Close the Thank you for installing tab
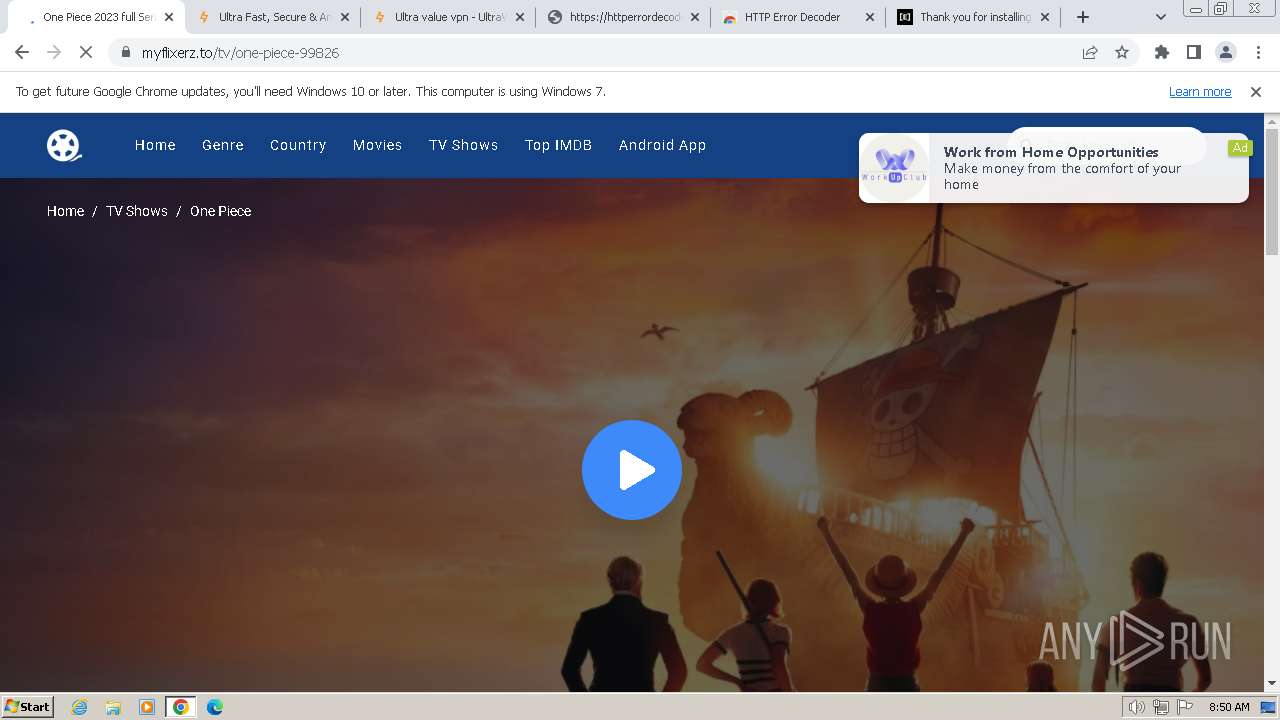 click(x=1045, y=17)
